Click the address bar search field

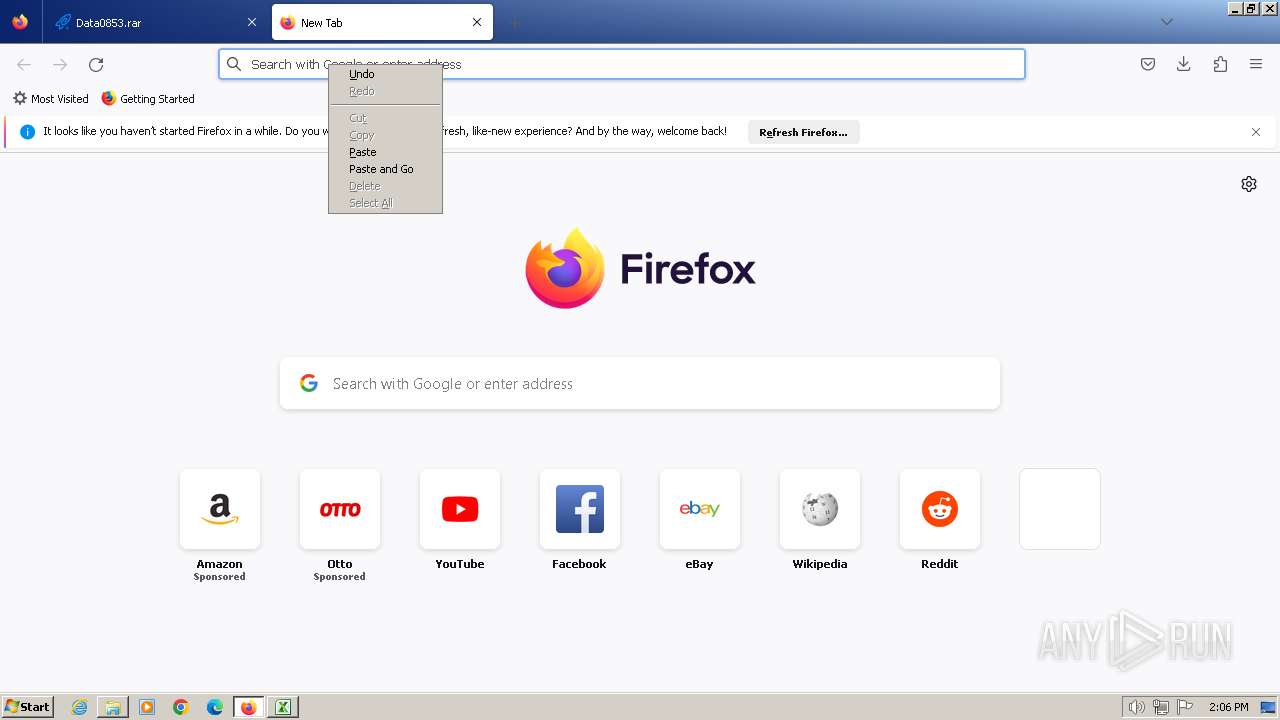coord(622,64)
